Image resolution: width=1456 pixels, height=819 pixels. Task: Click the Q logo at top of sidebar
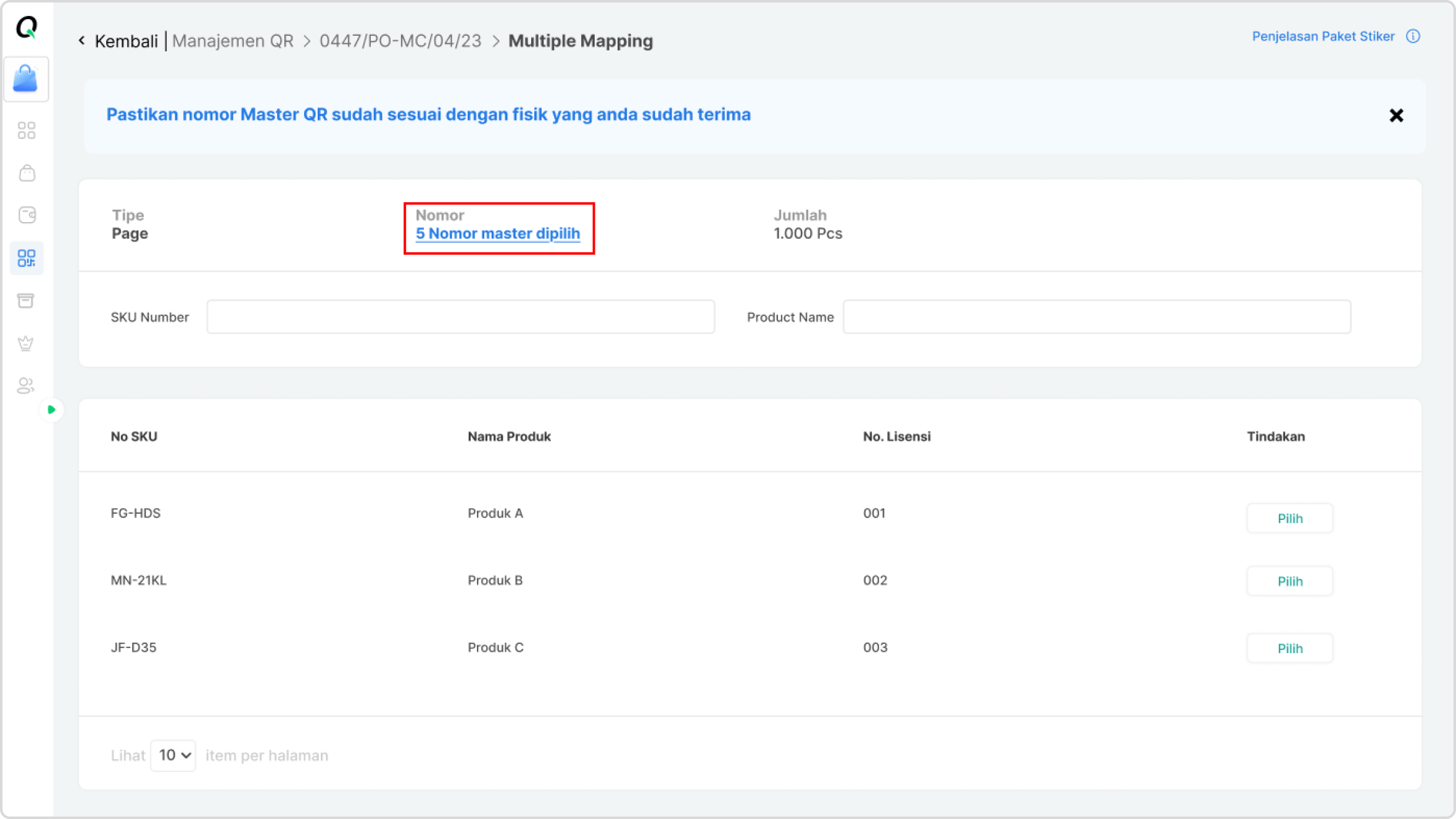coord(27,27)
